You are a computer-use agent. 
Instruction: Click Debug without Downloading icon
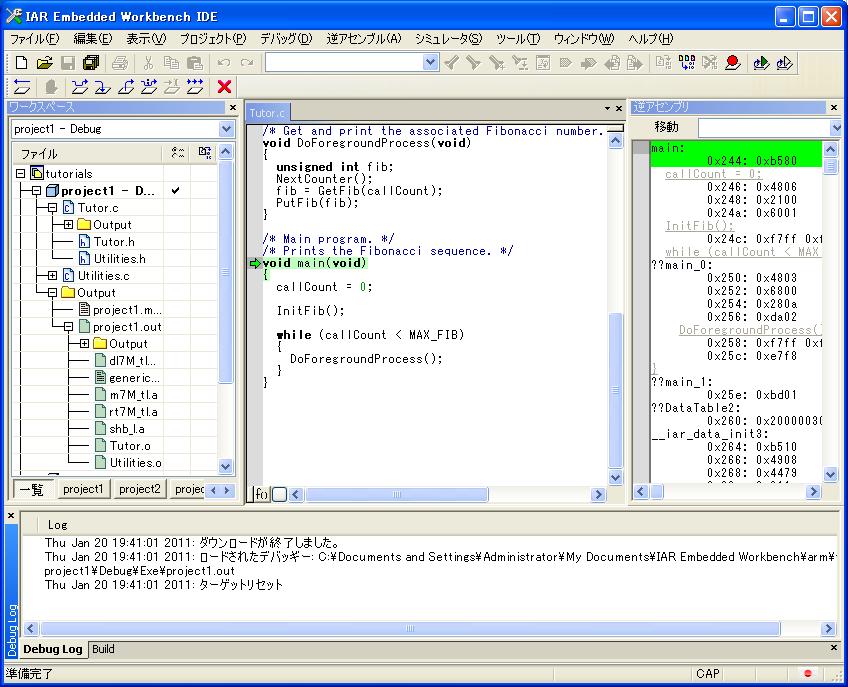point(785,63)
